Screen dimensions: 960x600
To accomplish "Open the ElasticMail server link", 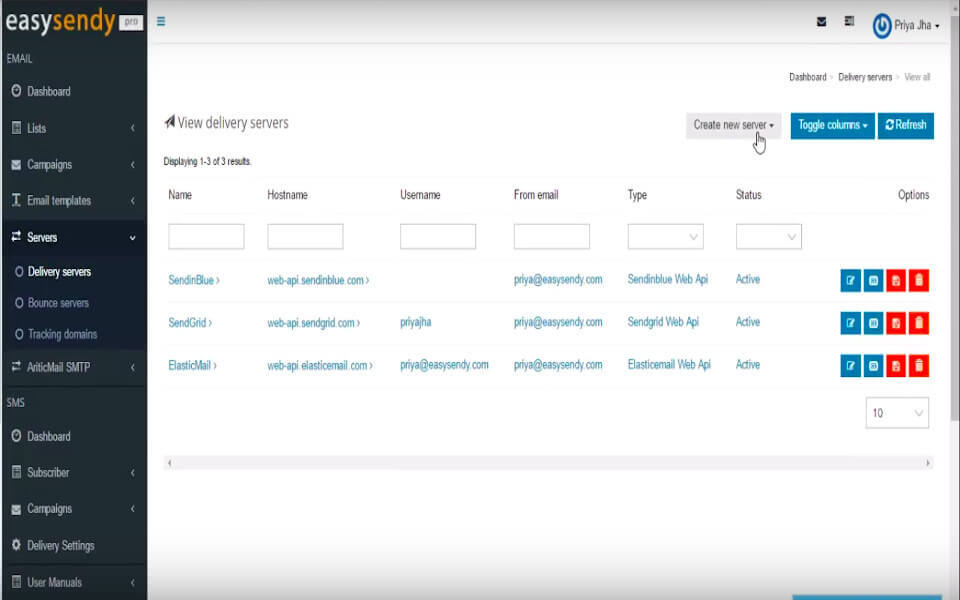I will point(192,366).
